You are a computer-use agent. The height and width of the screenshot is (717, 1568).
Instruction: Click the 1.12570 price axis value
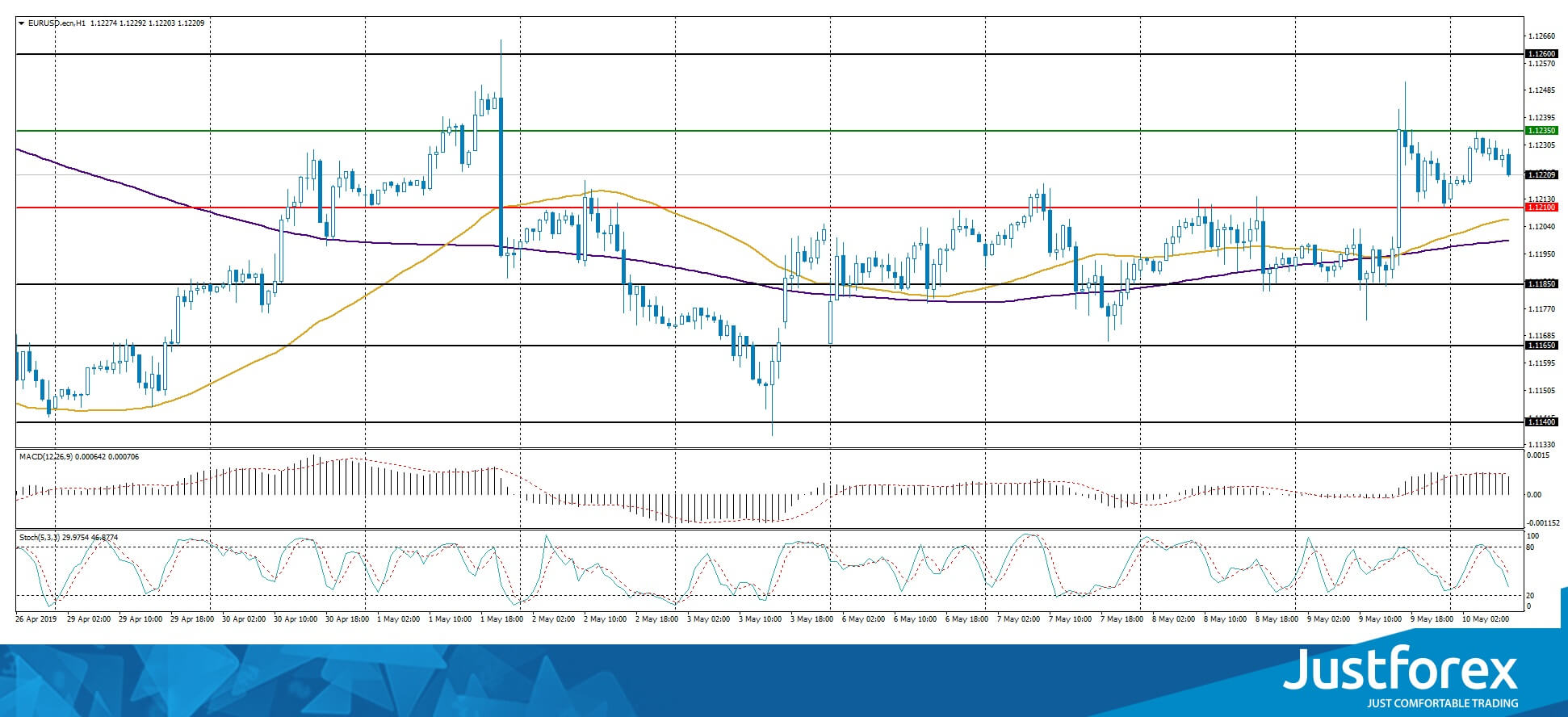click(x=1542, y=64)
